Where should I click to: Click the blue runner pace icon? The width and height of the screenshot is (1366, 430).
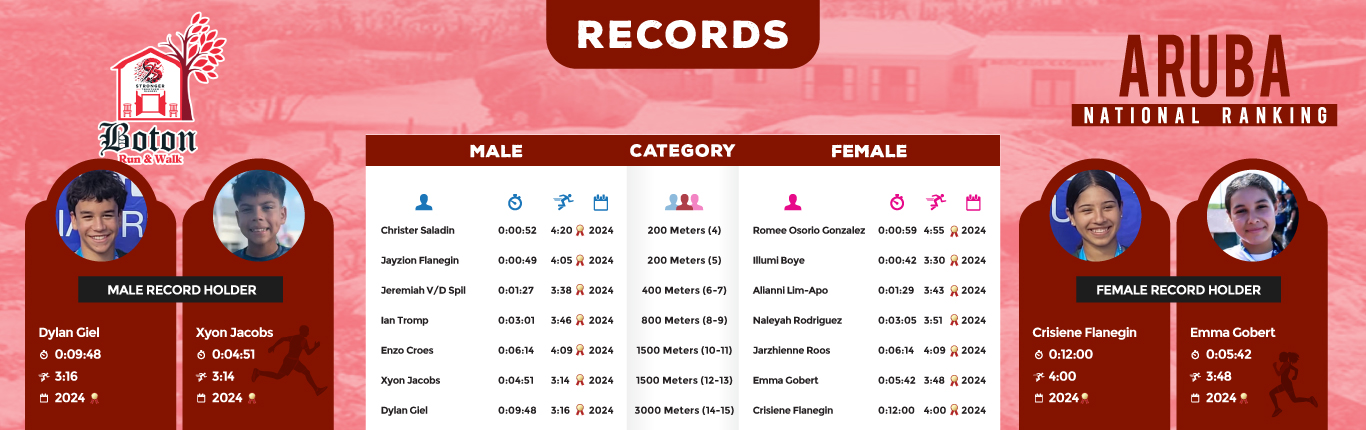[563, 201]
